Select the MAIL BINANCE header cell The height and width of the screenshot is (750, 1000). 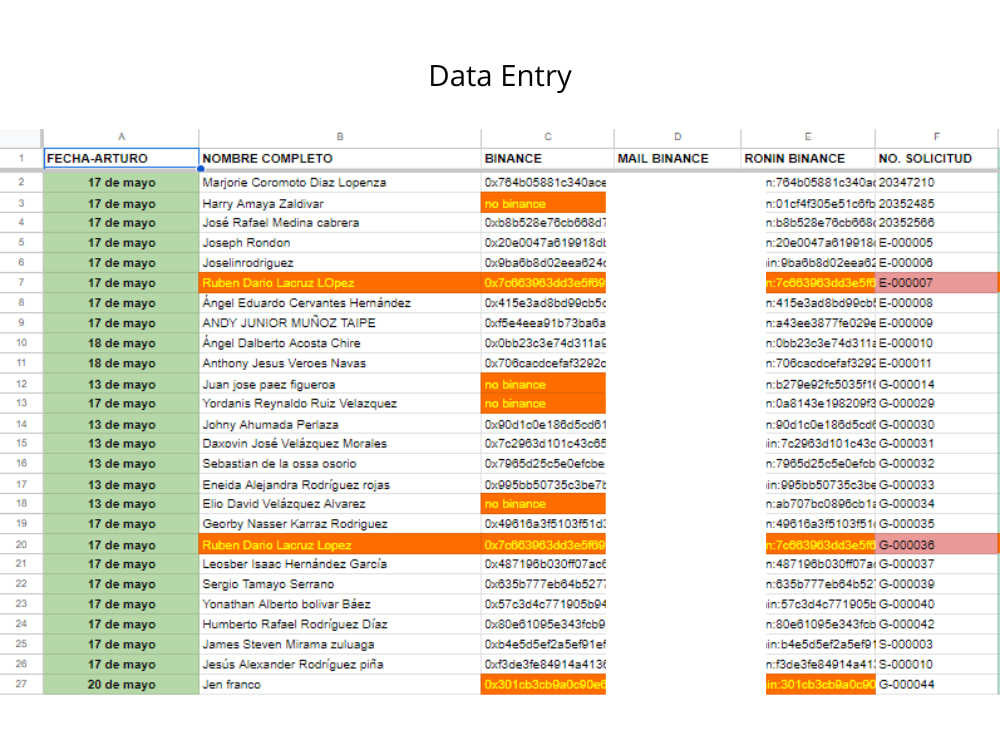pos(677,158)
